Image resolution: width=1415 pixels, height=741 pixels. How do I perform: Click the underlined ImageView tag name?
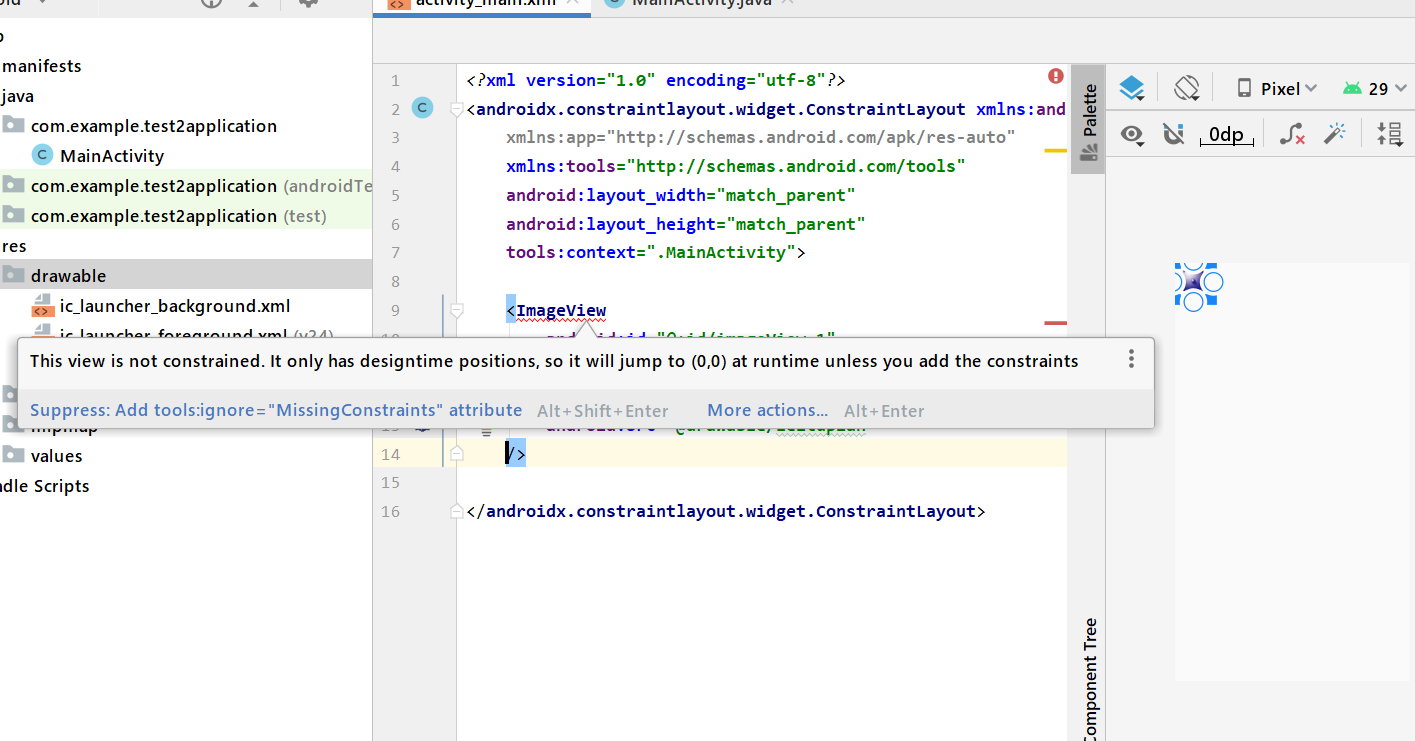point(561,310)
